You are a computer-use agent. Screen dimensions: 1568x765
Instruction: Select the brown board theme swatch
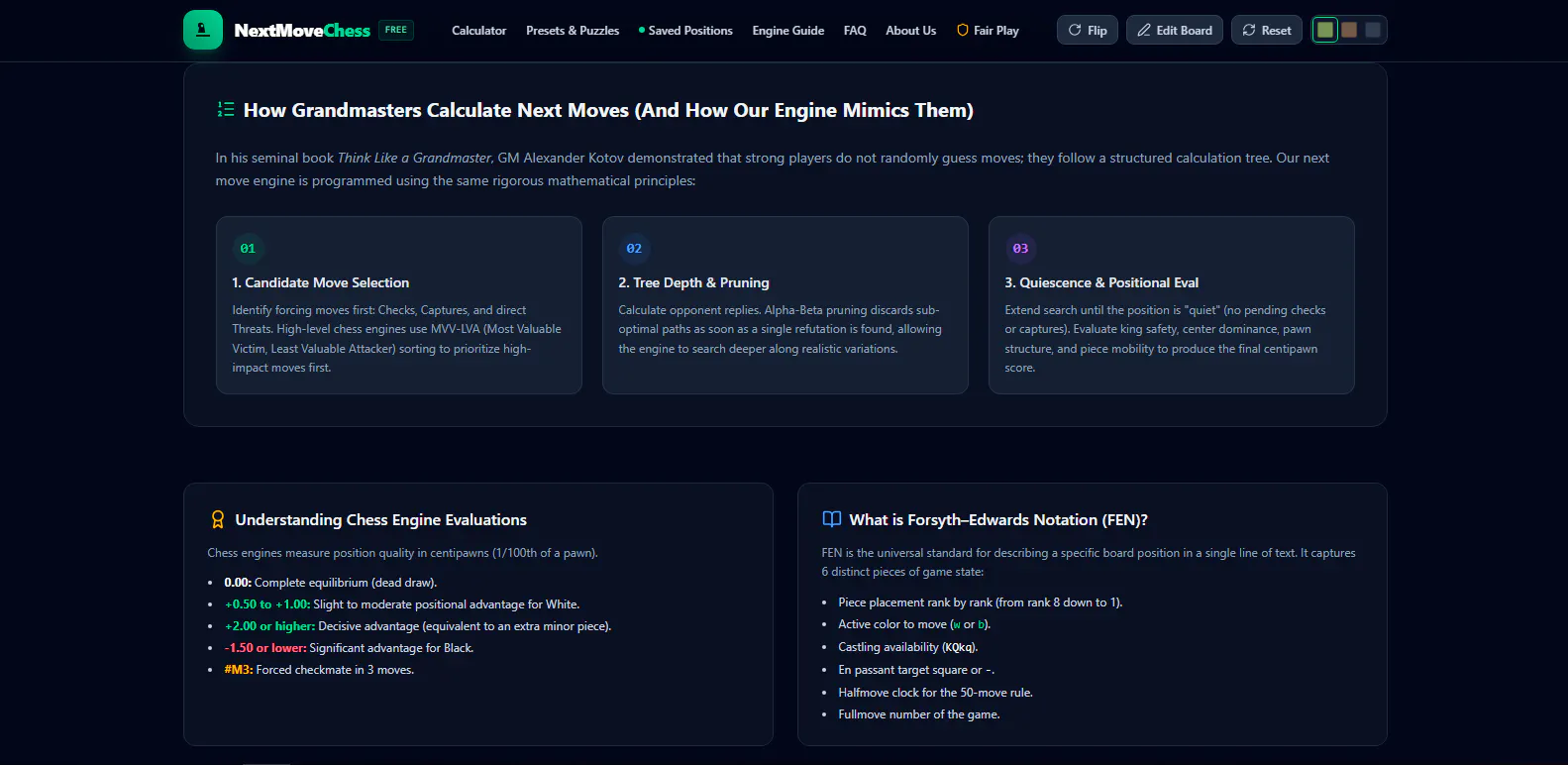[x=1349, y=30]
